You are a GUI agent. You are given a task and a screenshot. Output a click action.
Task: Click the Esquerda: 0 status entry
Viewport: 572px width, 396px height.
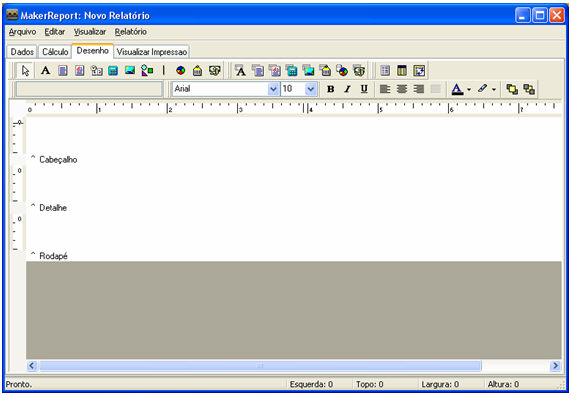(311, 384)
